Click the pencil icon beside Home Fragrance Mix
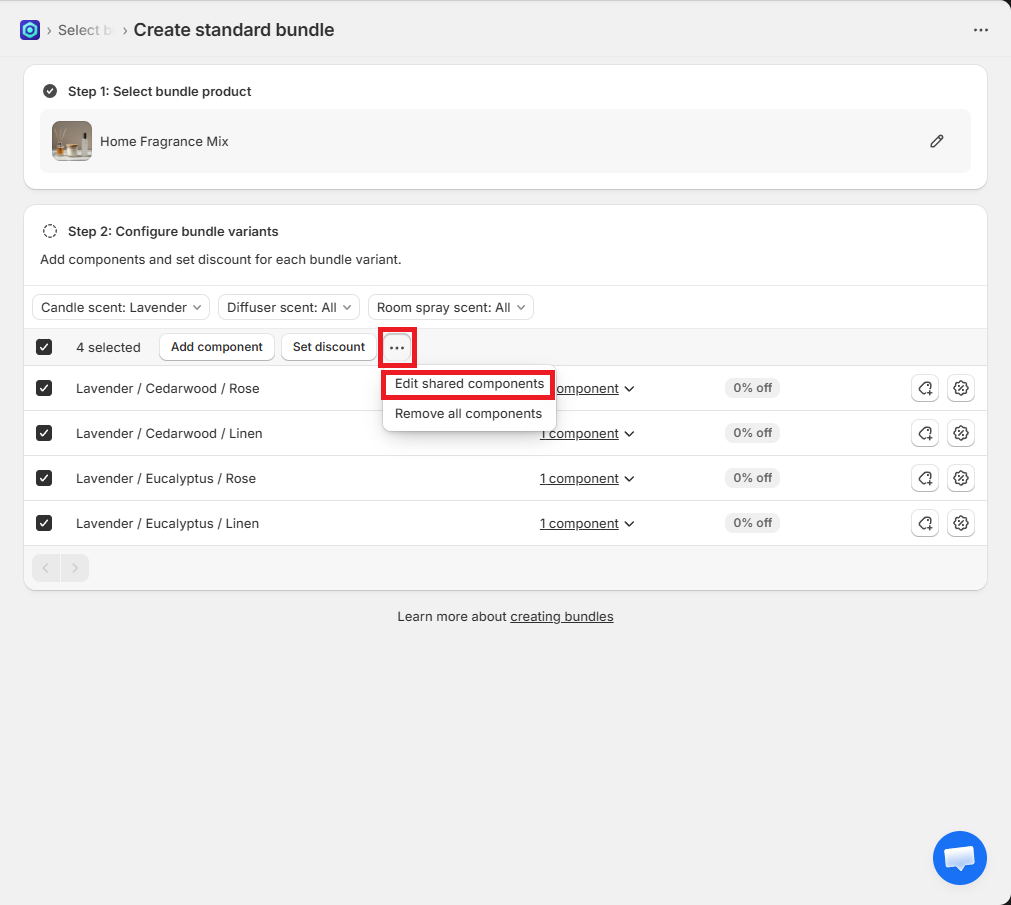Image resolution: width=1011 pixels, height=905 pixels. pos(936,141)
